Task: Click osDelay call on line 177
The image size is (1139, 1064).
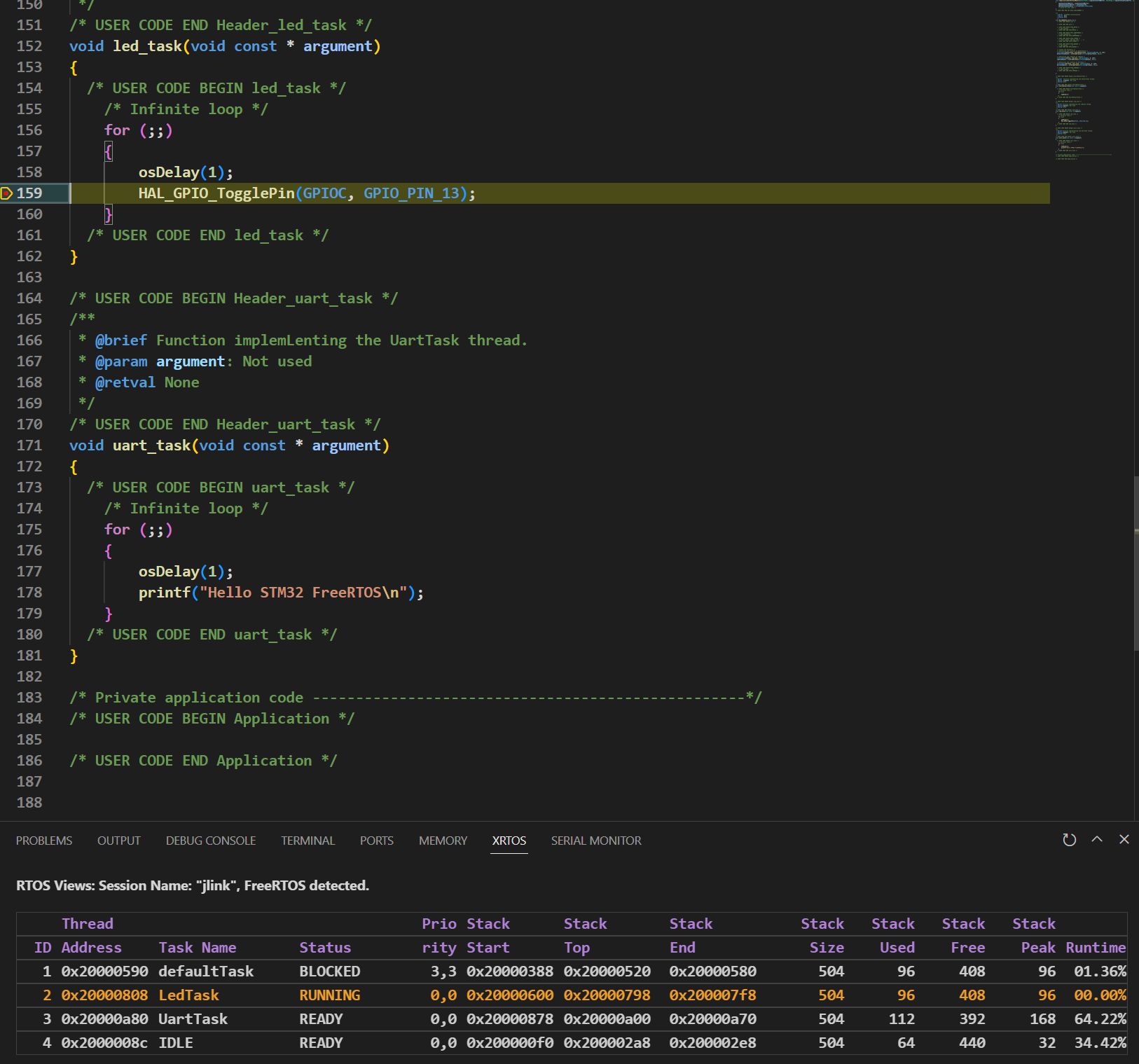Action: click(169, 572)
